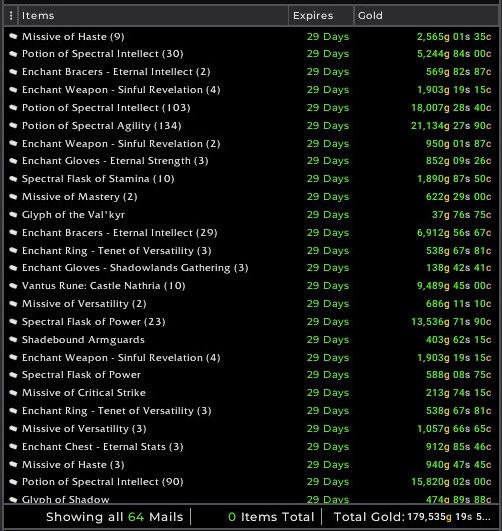This screenshot has width=502, height=531.
Task: Click mail icon for Enchant Gloves - Shadowlands Gathering (3)
Action: click(x=13, y=268)
